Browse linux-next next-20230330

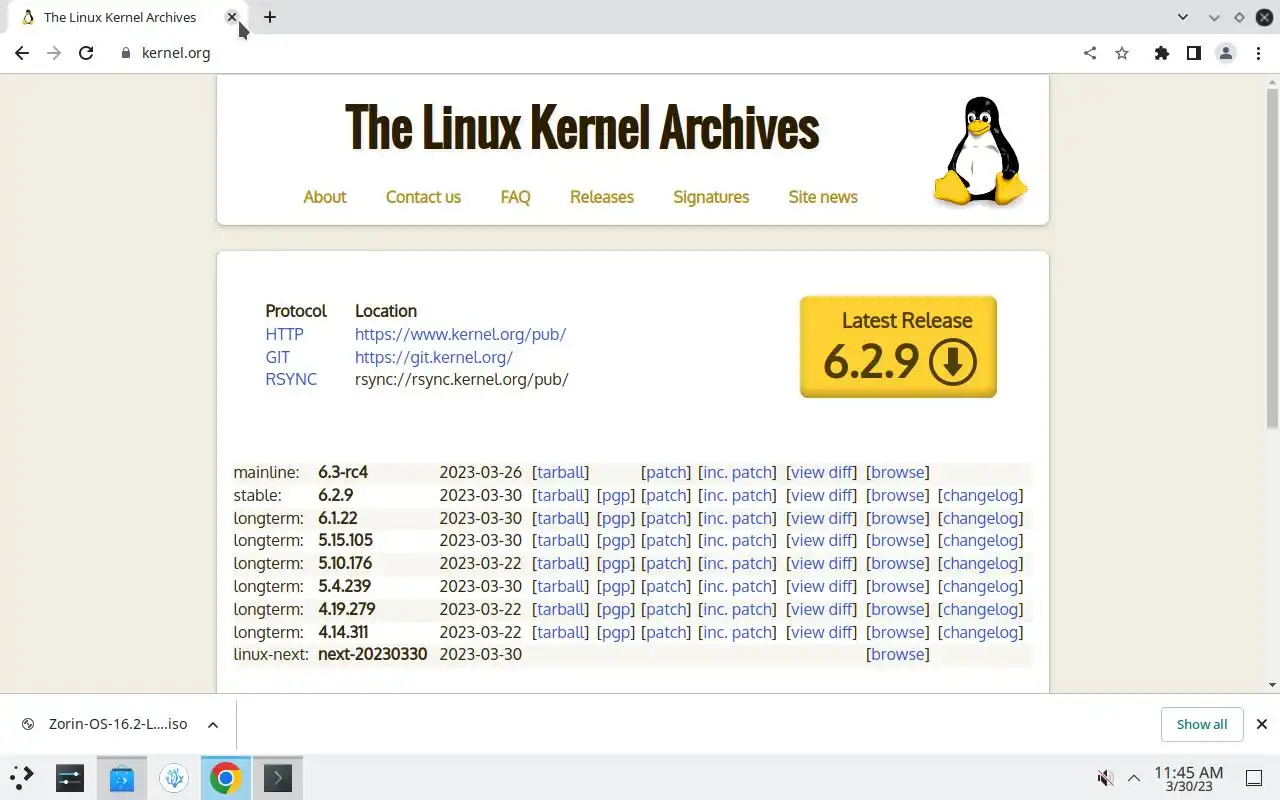pyautogui.click(x=897, y=654)
